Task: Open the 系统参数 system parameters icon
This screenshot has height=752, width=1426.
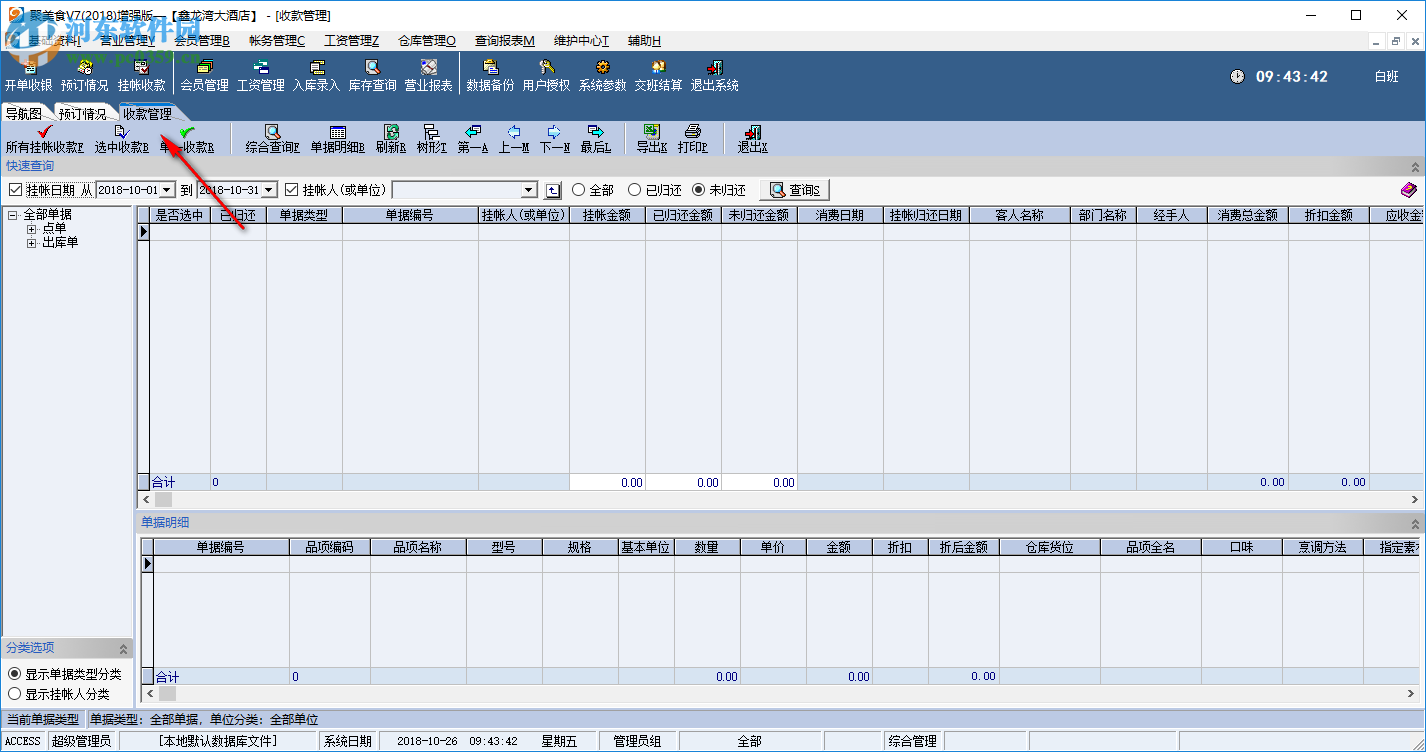Action: [603, 76]
